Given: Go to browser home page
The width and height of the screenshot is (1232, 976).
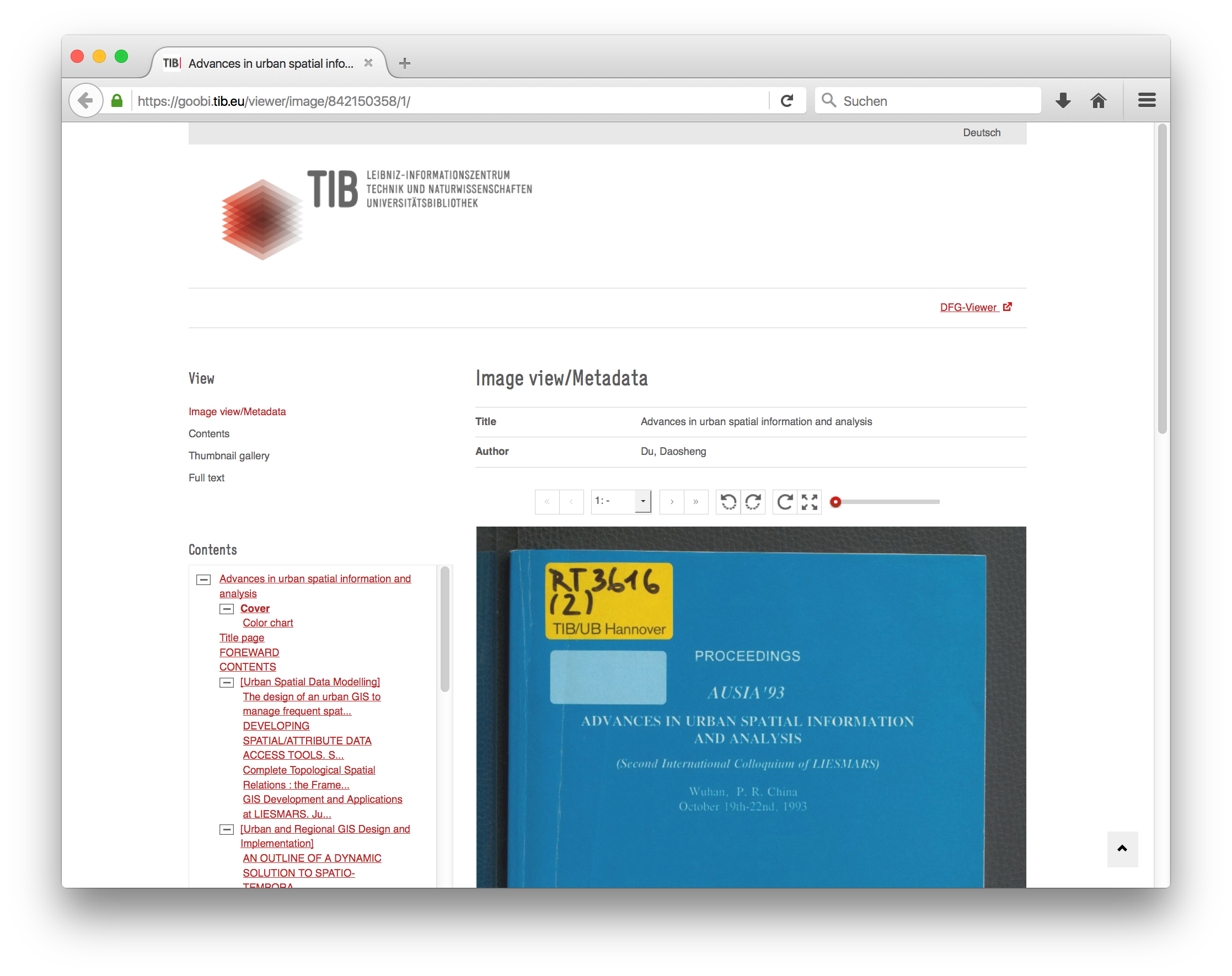Looking at the screenshot, I should (x=1097, y=100).
